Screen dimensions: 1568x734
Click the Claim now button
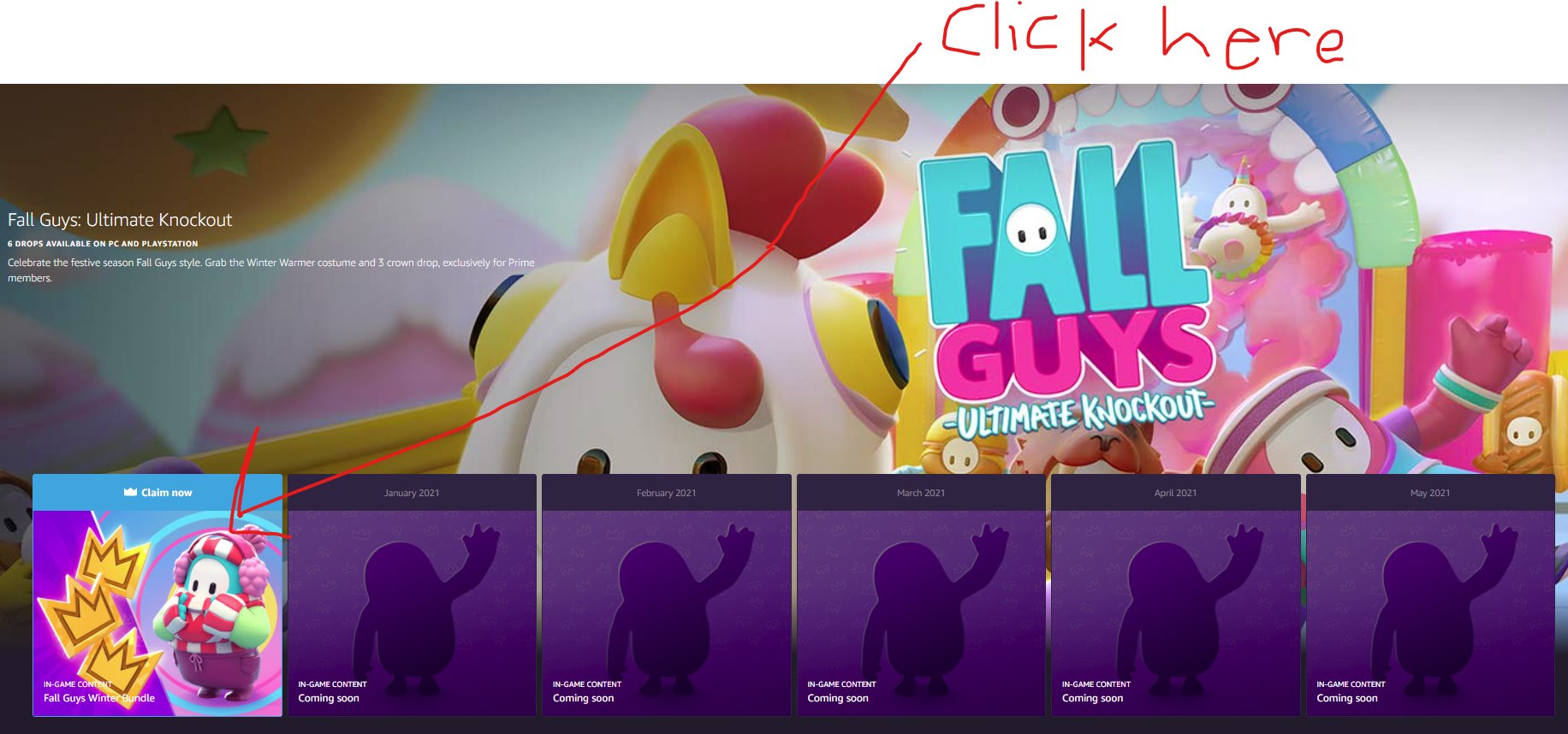(157, 493)
